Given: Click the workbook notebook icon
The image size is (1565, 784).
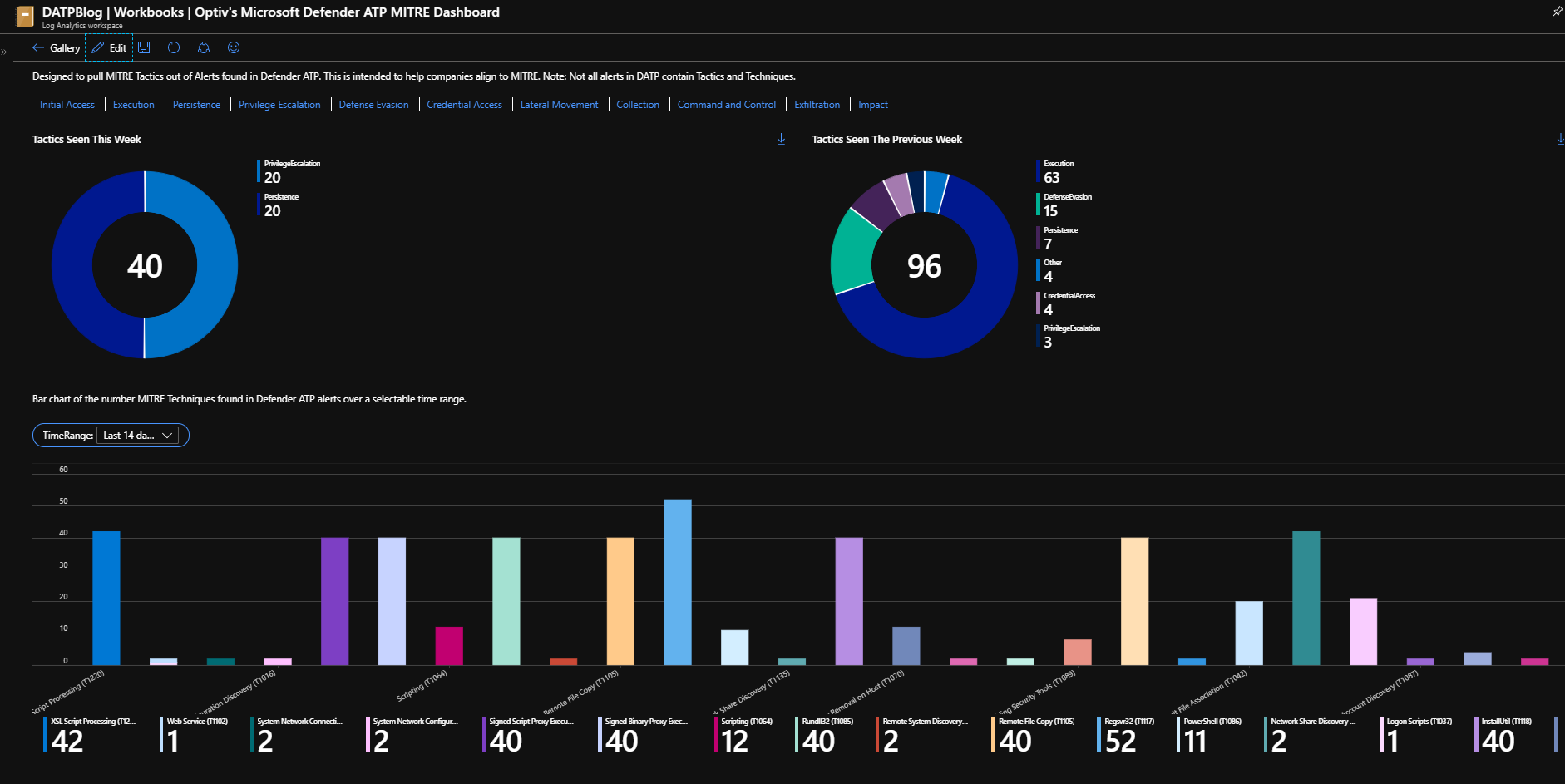Looking at the screenshot, I should click(x=25, y=17).
